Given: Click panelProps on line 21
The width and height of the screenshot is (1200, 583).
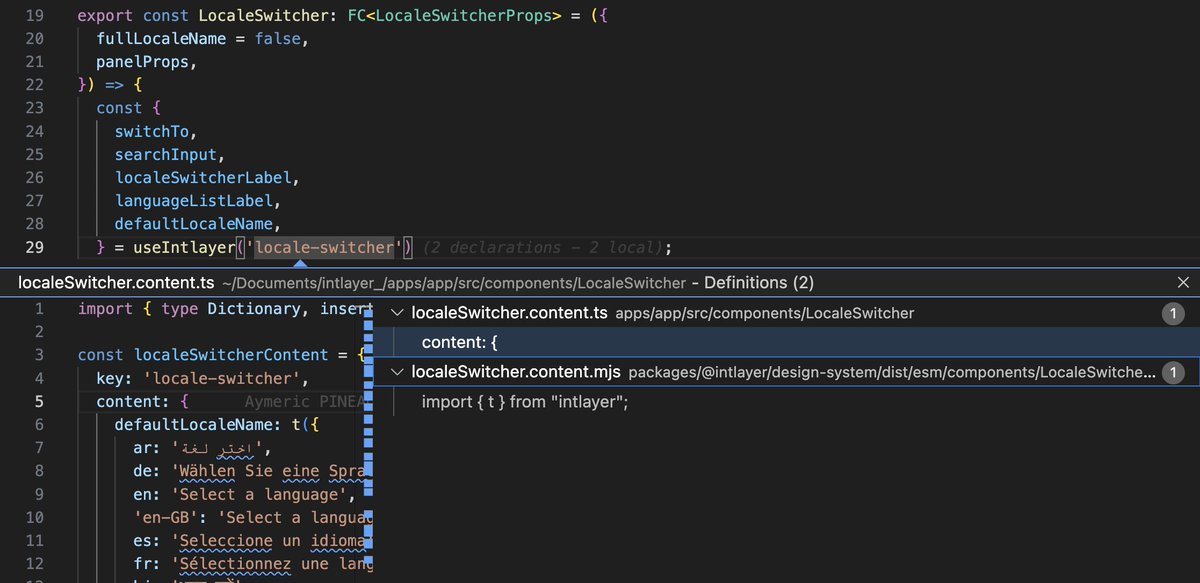Looking at the screenshot, I should tap(142, 63).
